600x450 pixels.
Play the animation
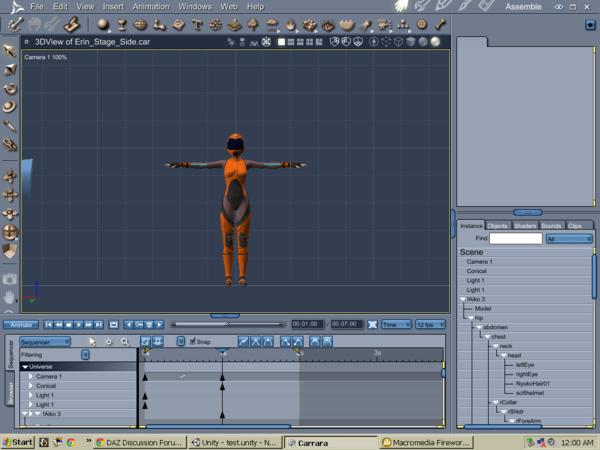tap(78, 324)
